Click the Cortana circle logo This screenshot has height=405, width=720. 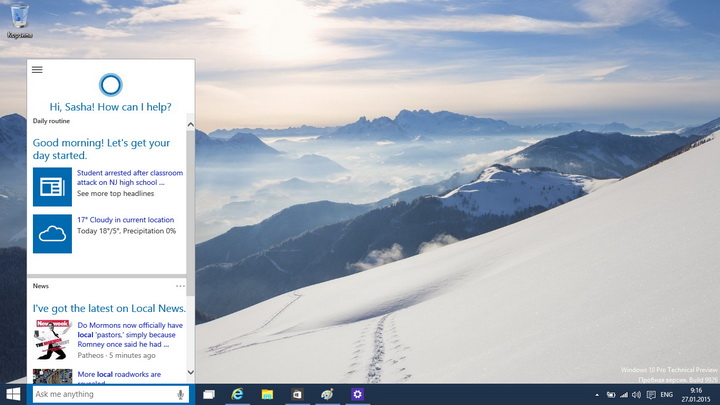pos(111,84)
